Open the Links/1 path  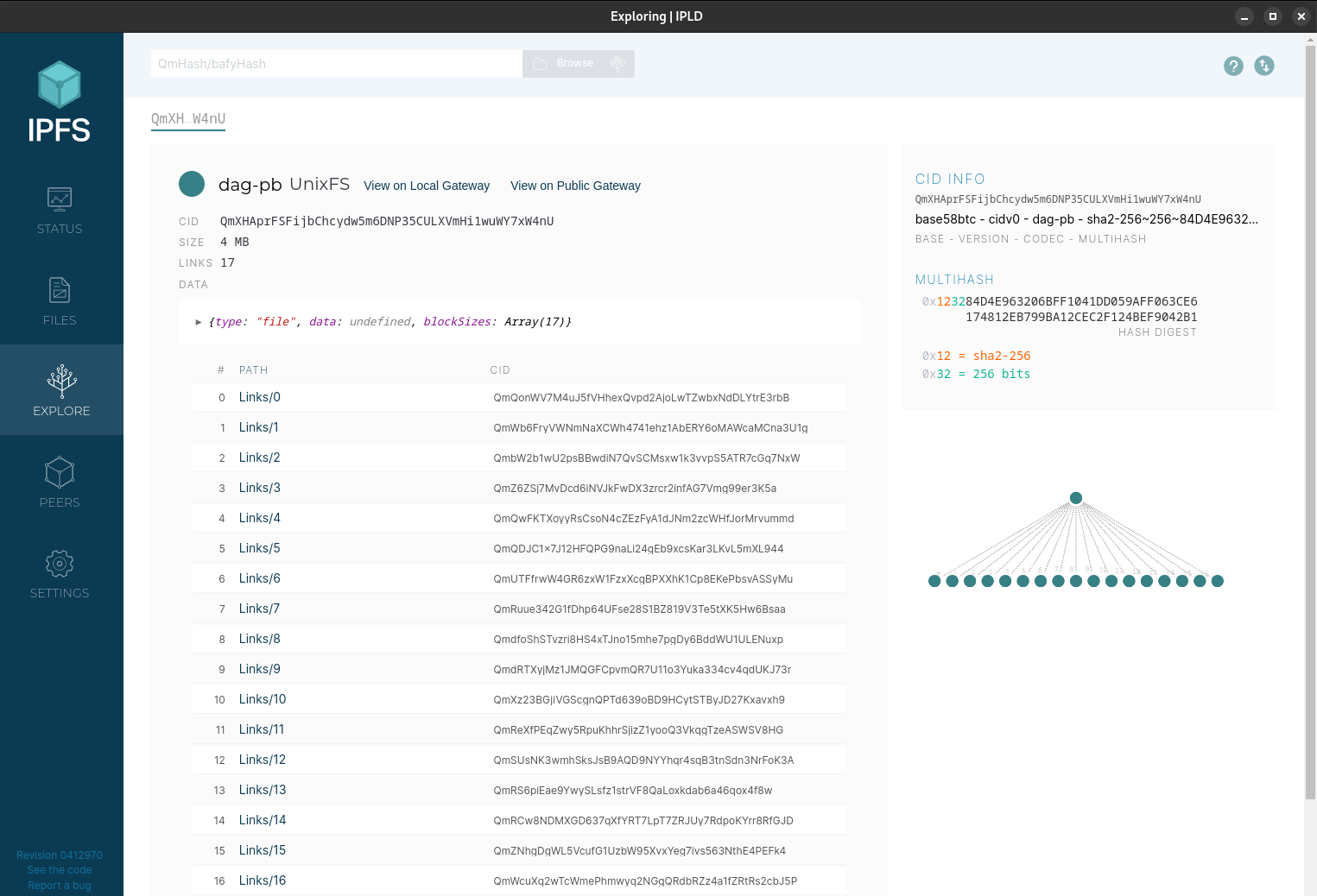click(x=259, y=427)
